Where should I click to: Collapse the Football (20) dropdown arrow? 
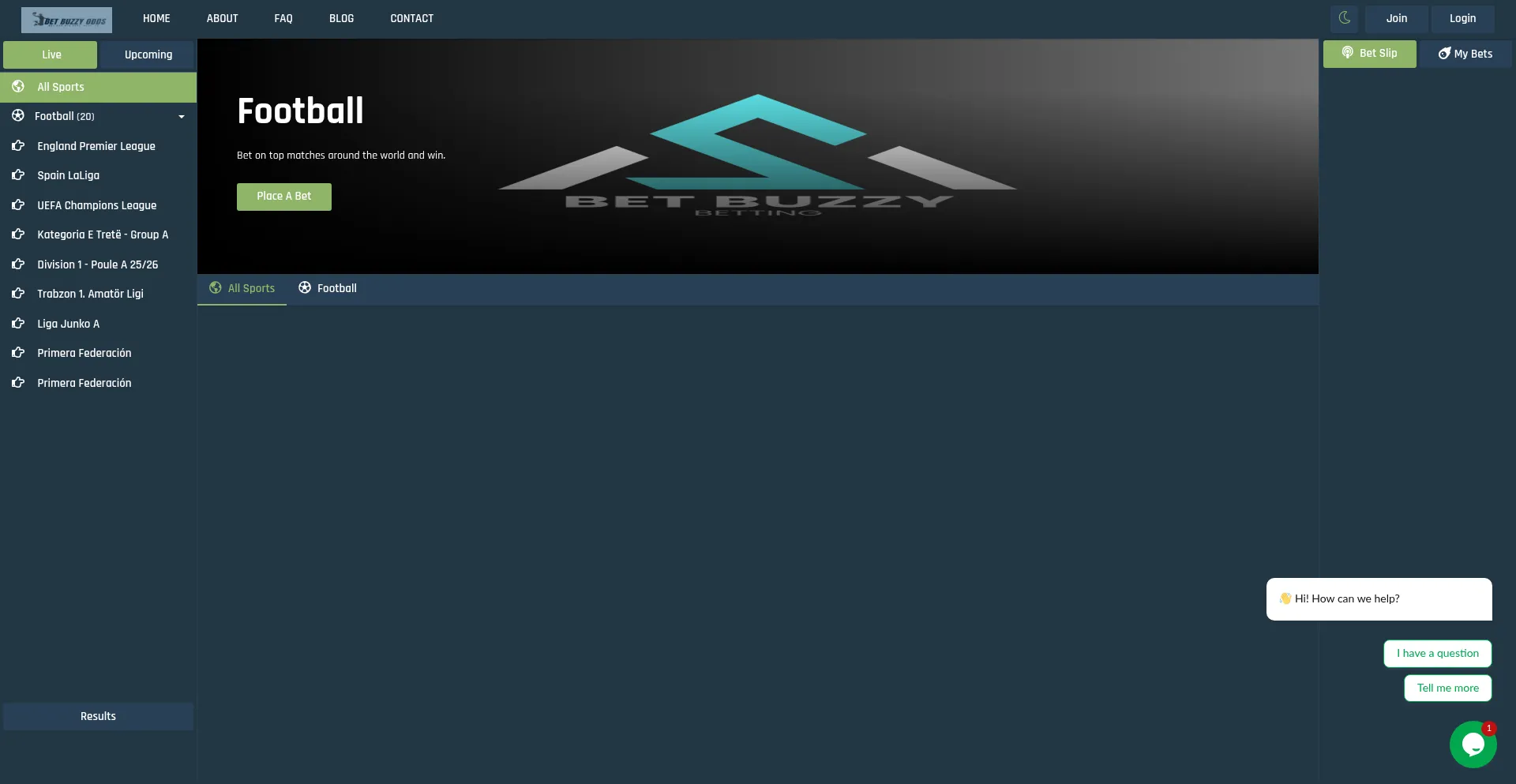point(182,117)
